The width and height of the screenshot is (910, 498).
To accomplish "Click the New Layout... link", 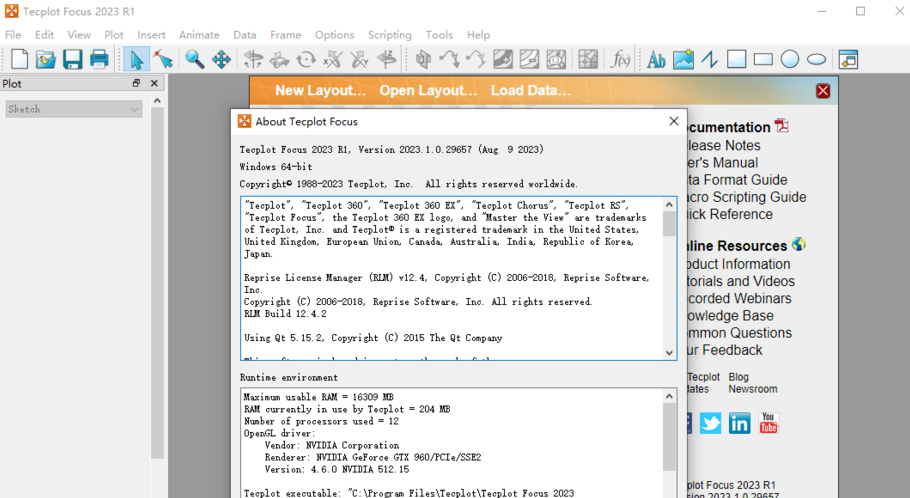I will point(320,91).
